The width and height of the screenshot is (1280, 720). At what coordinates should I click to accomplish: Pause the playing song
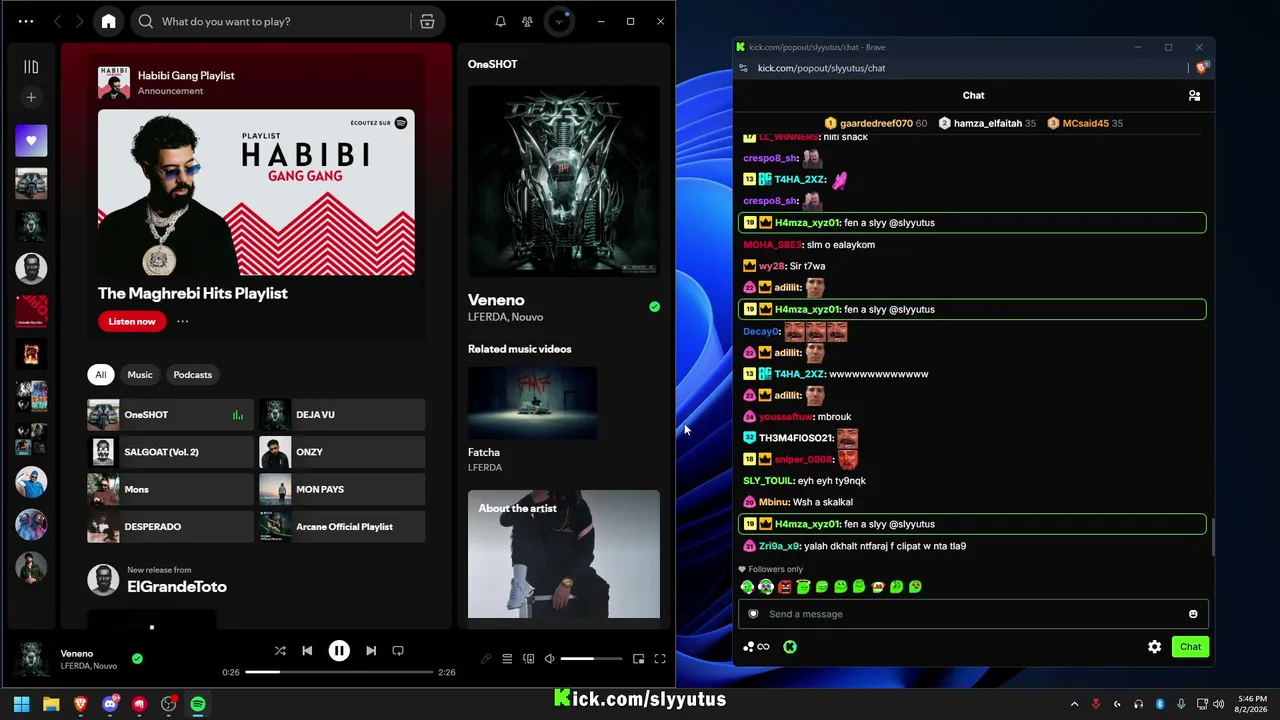[339, 651]
